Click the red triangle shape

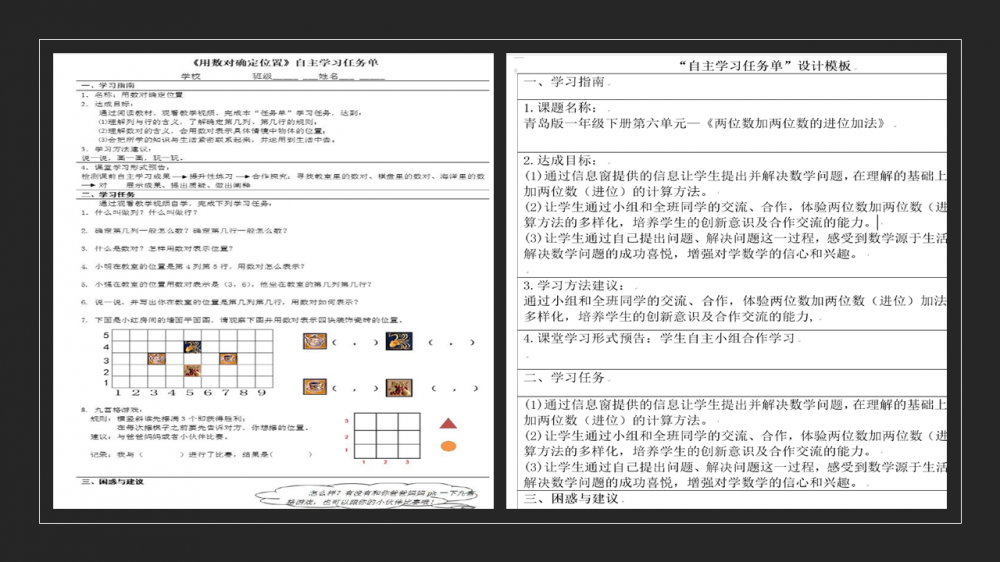coord(449,424)
